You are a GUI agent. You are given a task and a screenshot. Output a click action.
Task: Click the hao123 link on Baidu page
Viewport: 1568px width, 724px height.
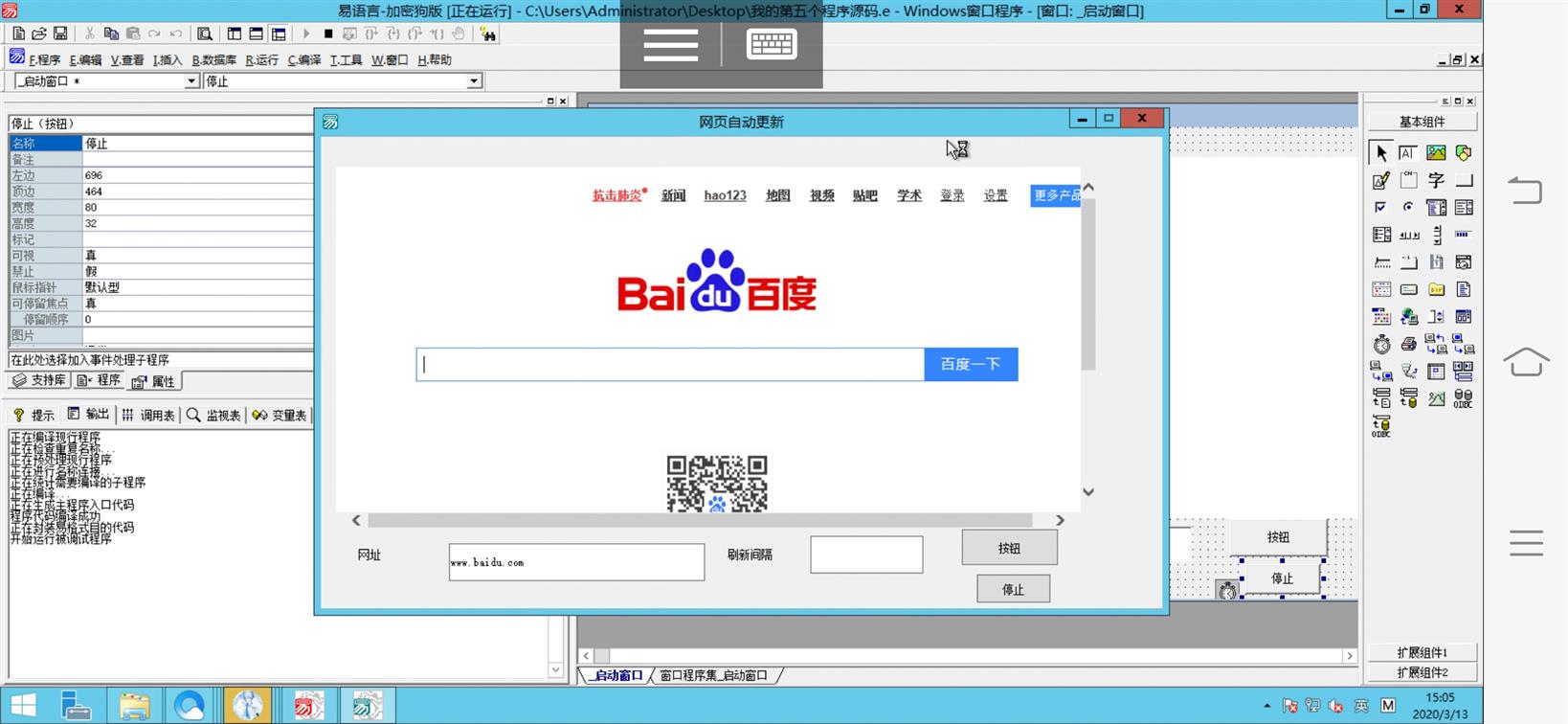(725, 195)
